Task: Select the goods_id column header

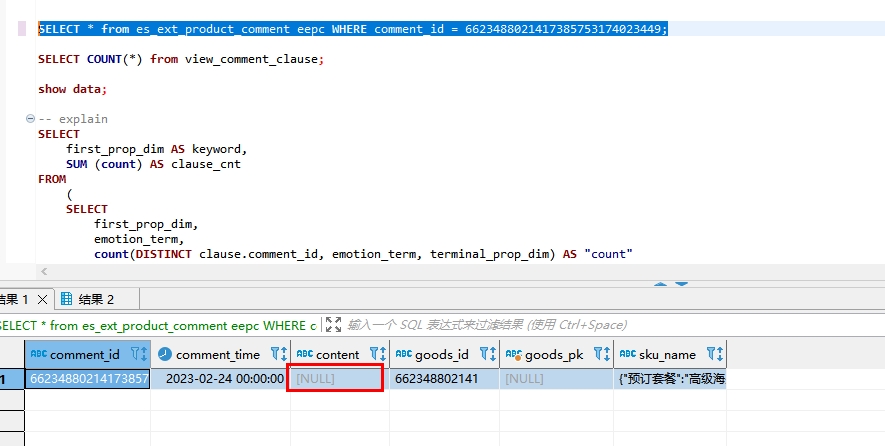Action: click(444, 354)
